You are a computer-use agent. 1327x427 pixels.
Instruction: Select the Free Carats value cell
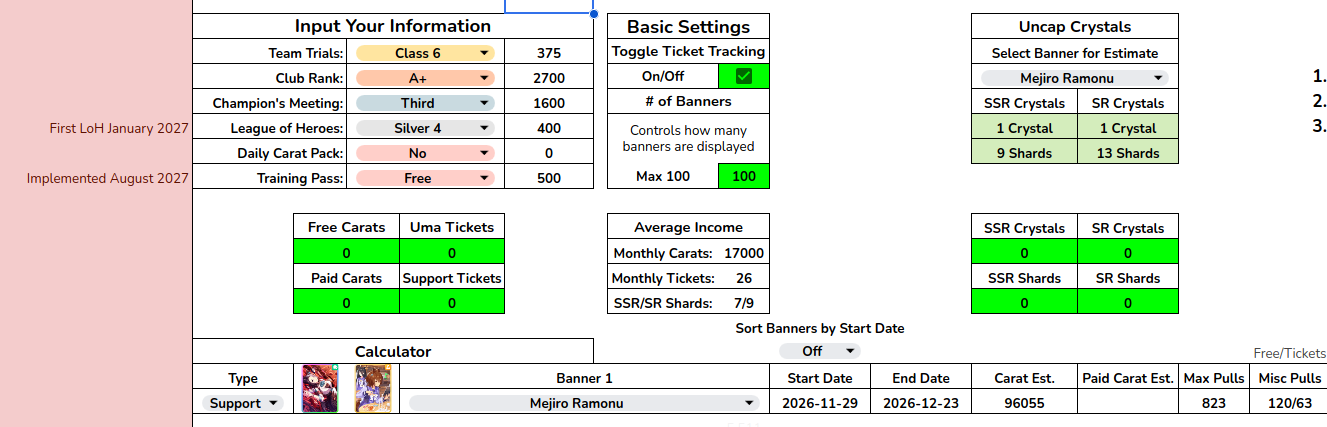(346, 252)
